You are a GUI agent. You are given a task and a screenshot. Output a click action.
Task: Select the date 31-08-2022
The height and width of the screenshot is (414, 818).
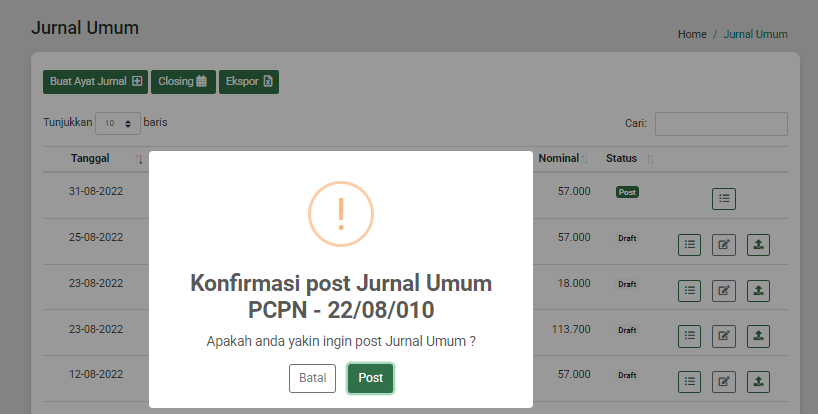96,191
